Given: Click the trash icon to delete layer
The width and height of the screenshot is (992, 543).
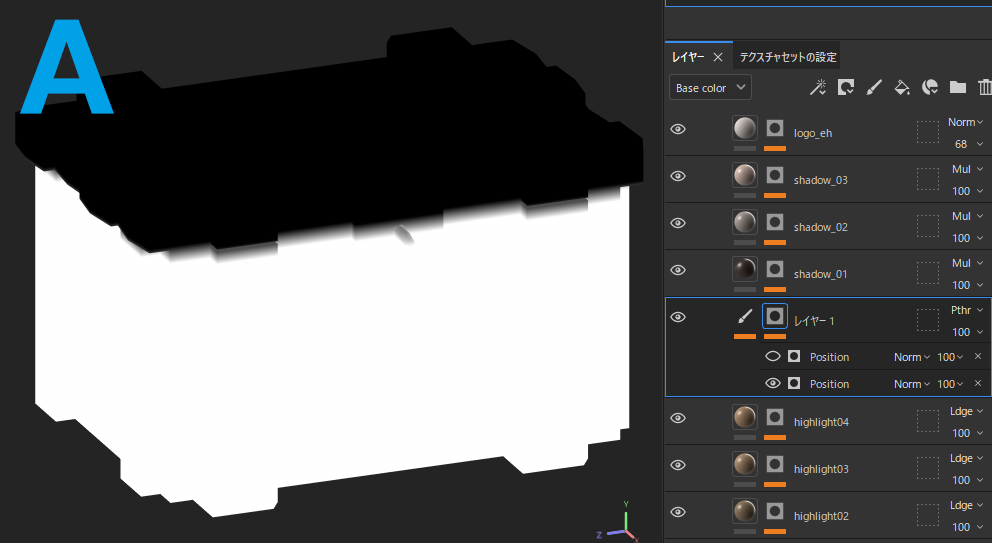Looking at the screenshot, I should pyautogui.click(x=984, y=88).
